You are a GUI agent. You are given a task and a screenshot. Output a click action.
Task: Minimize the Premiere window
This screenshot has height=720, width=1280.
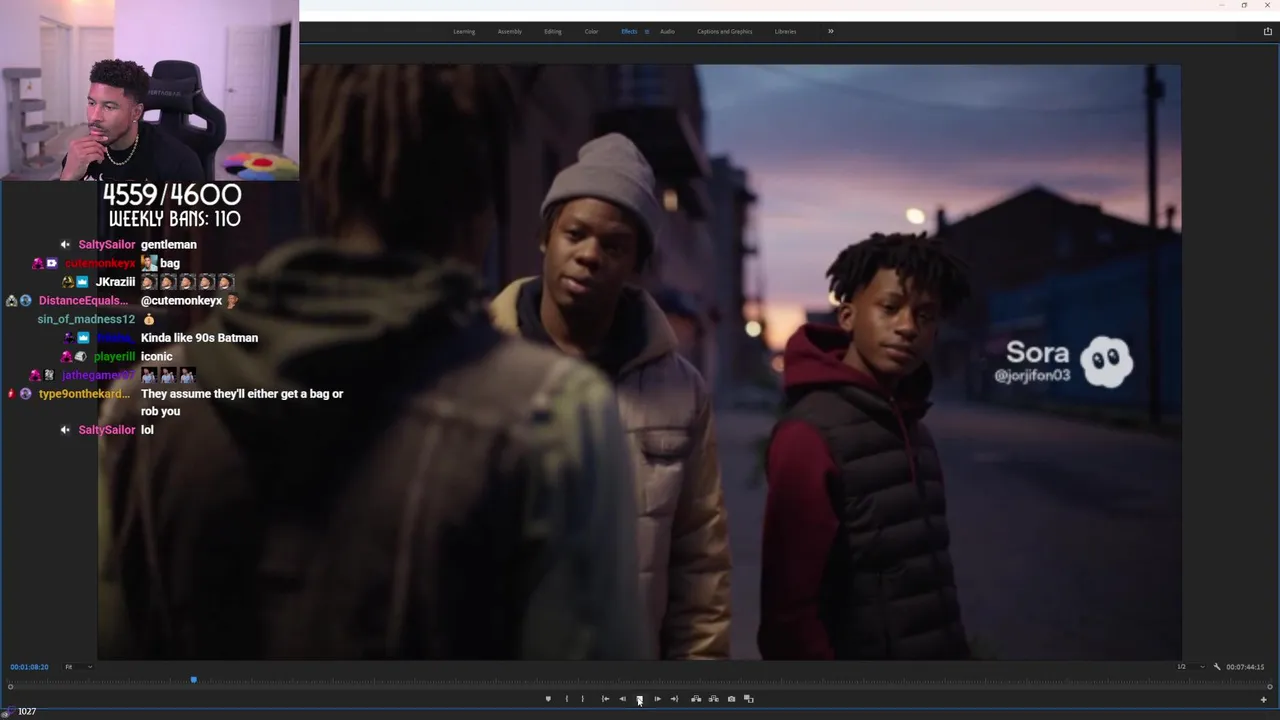pos(1221,5)
